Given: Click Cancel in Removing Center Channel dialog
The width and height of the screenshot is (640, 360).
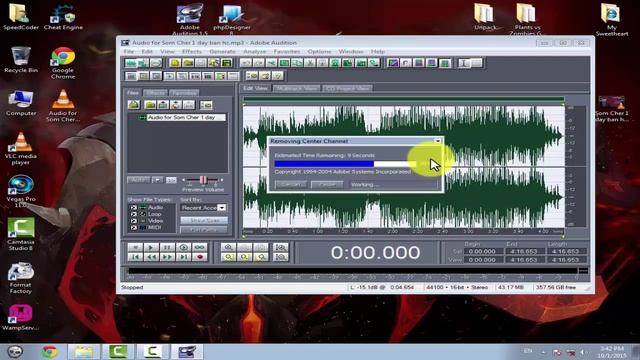Looking at the screenshot, I should pos(290,184).
